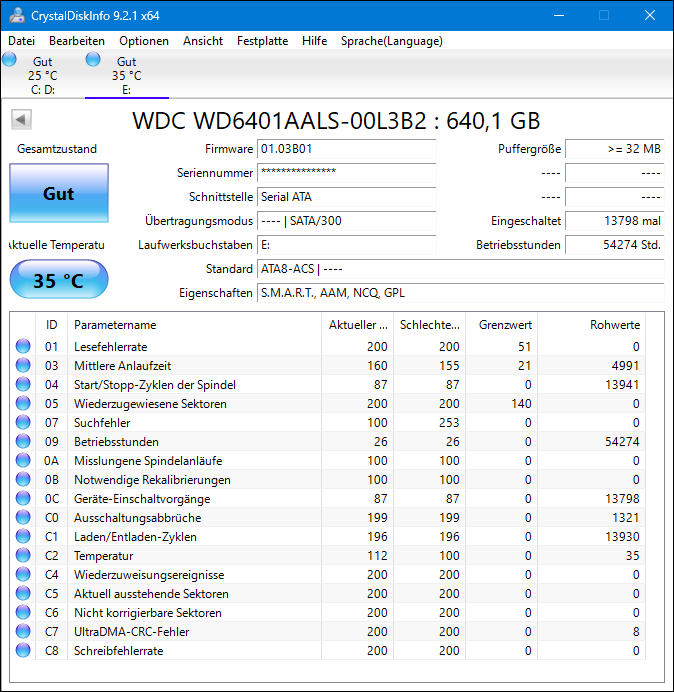
Task: Click status orb for Mittlere Anlaufzeit row
Action: (23, 365)
